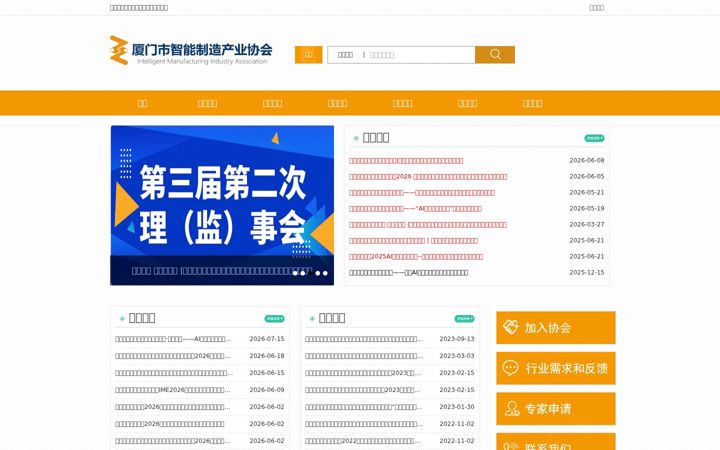Open the red headline dated 2026-06-05
Screen dimensions: 720x450
click(428, 177)
